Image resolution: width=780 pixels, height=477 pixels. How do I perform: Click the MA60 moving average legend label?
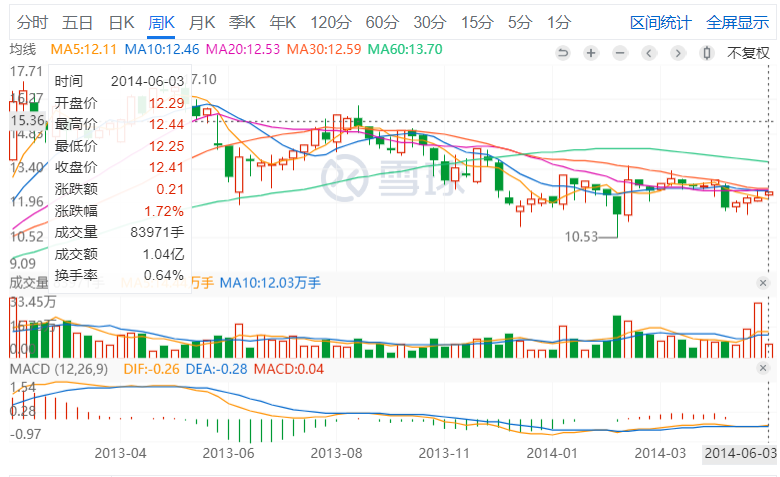(x=405, y=48)
